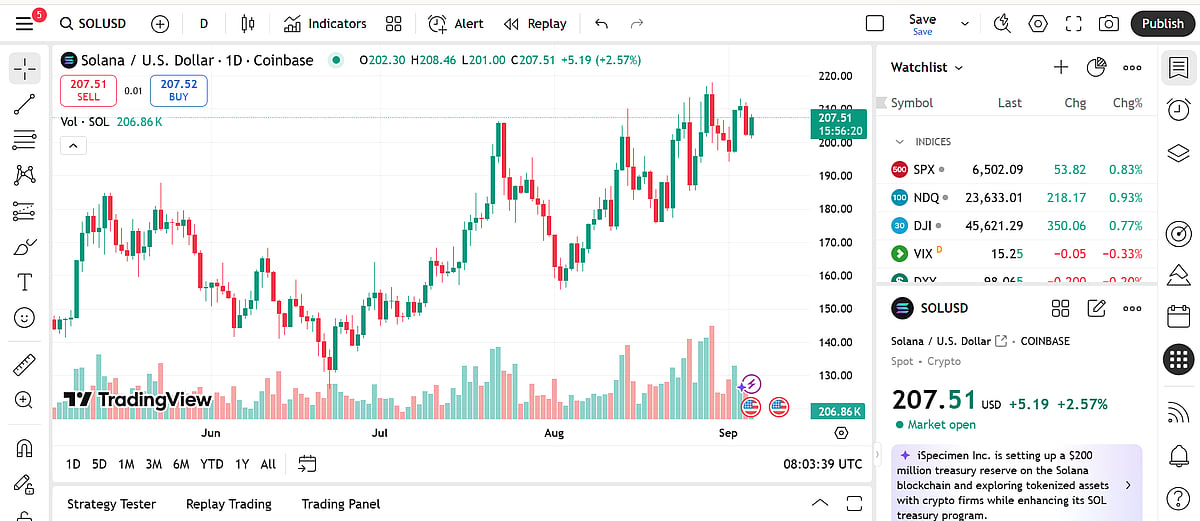Create a new Alert
This screenshot has width=1200, height=521.
point(456,23)
